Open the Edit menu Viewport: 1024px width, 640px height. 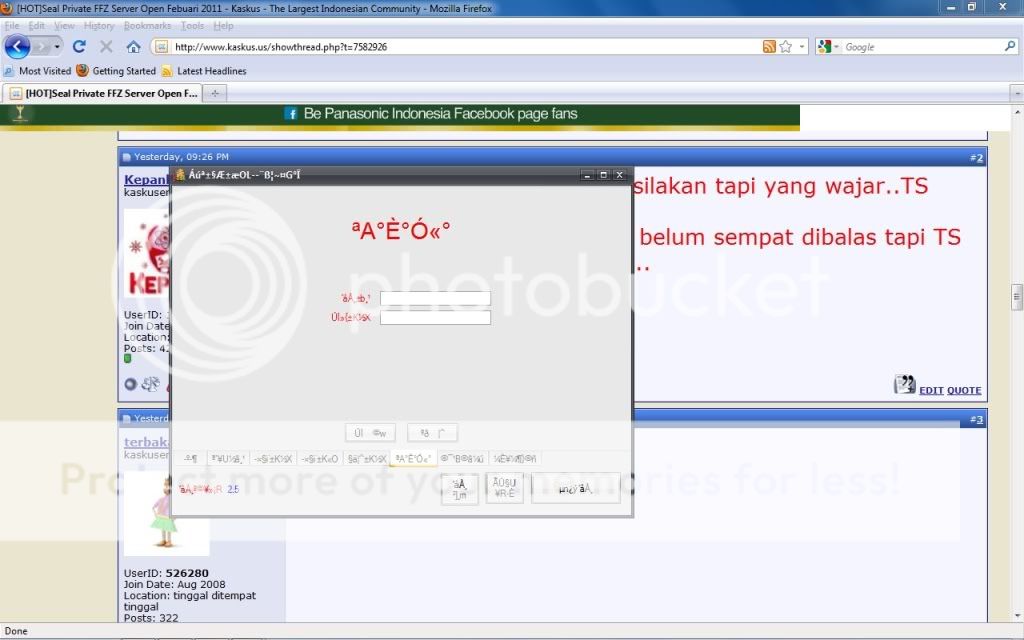[x=37, y=25]
